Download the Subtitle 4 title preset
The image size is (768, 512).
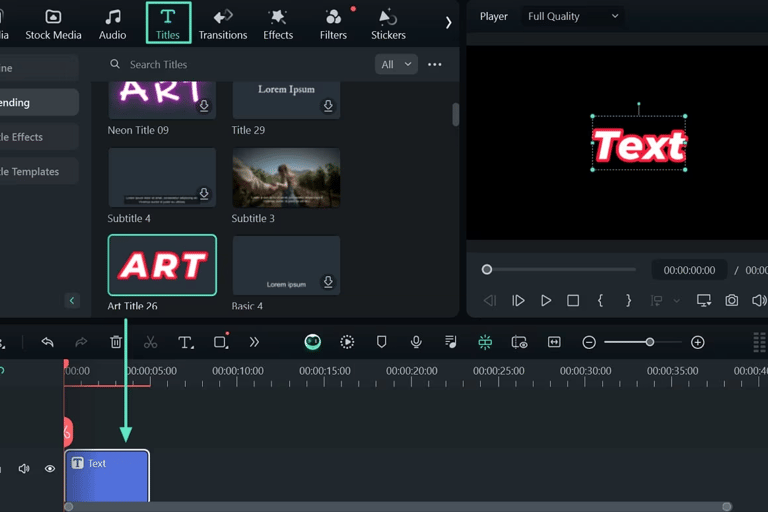[x=204, y=194]
